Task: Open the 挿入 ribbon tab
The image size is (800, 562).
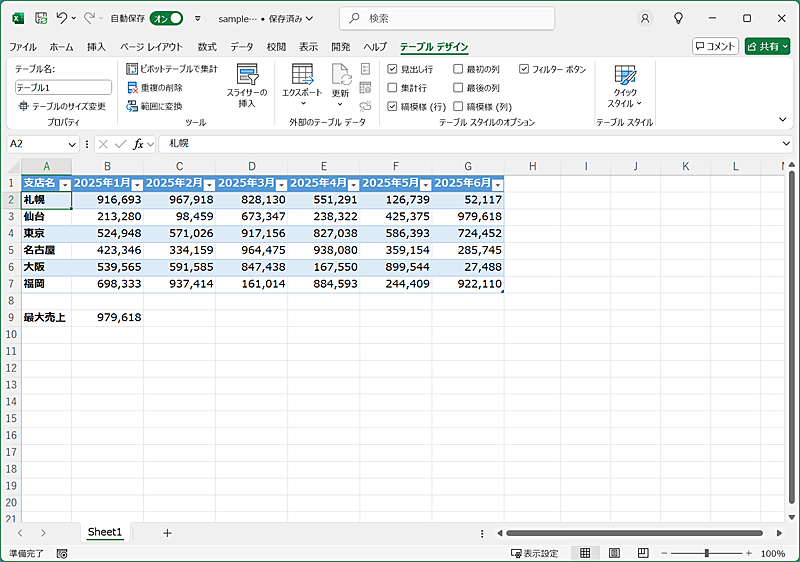Action: tap(96, 47)
